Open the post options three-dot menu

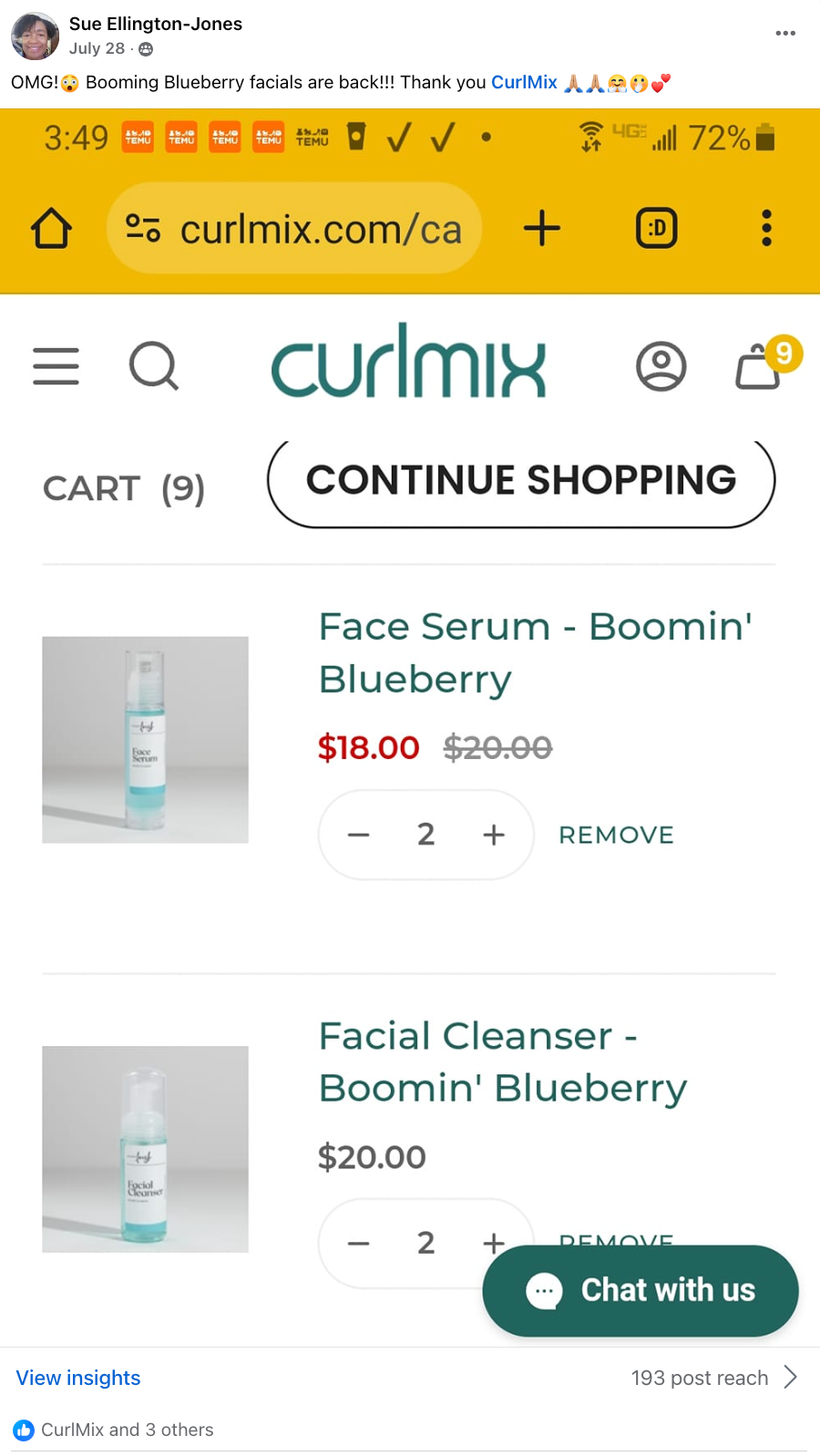[784, 34]
